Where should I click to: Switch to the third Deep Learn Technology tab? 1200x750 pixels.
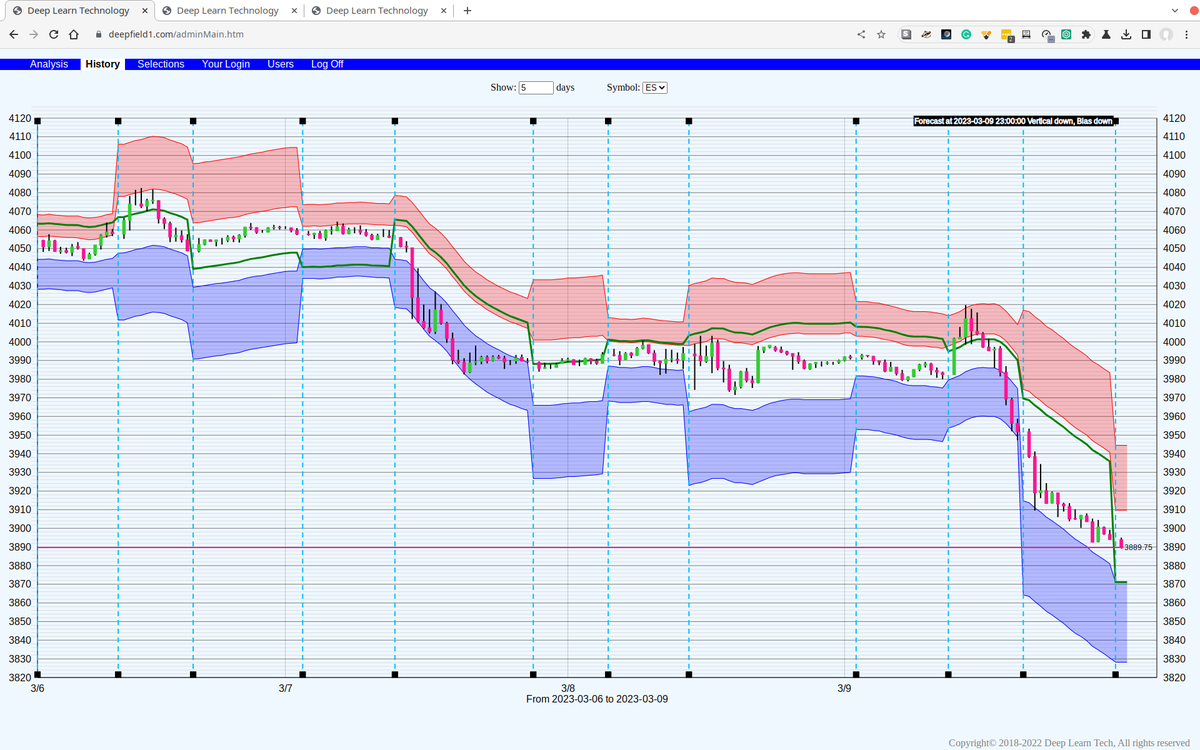[378, 11]
